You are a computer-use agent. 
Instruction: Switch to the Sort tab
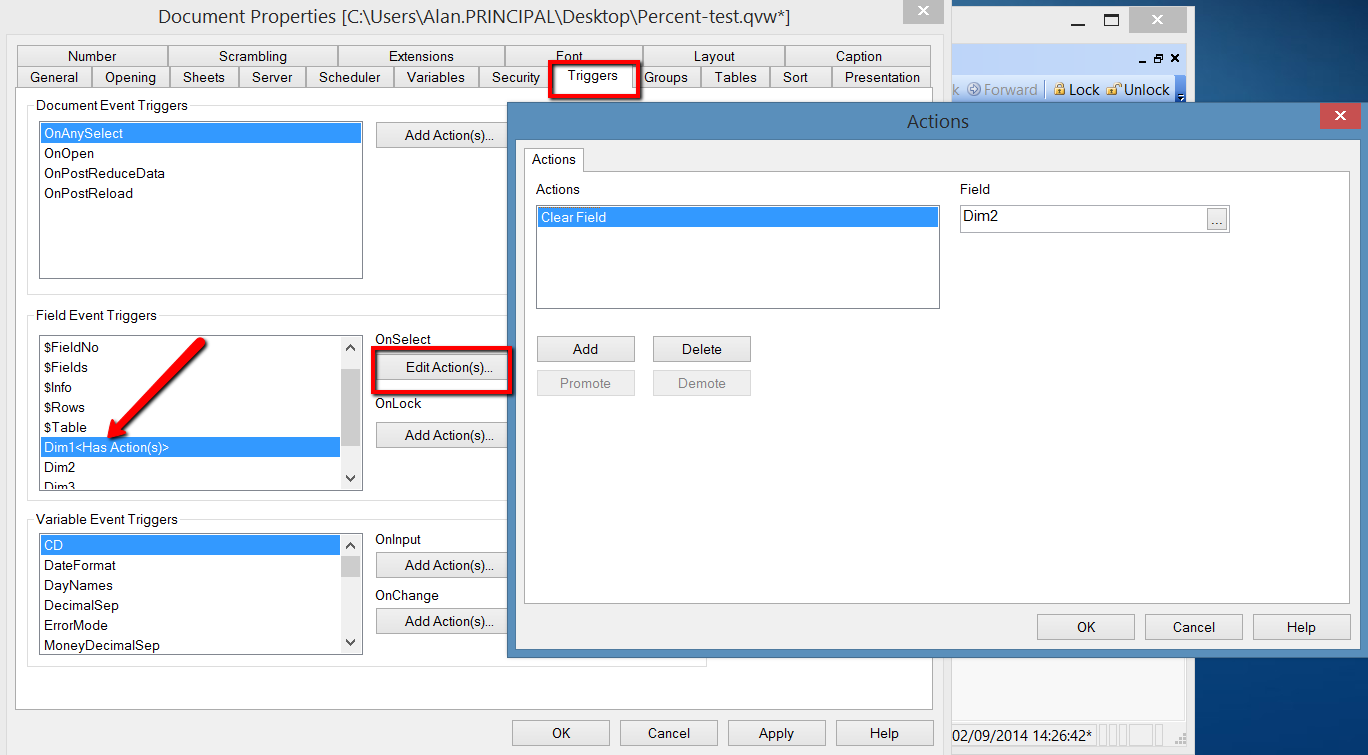pos(796,77)
